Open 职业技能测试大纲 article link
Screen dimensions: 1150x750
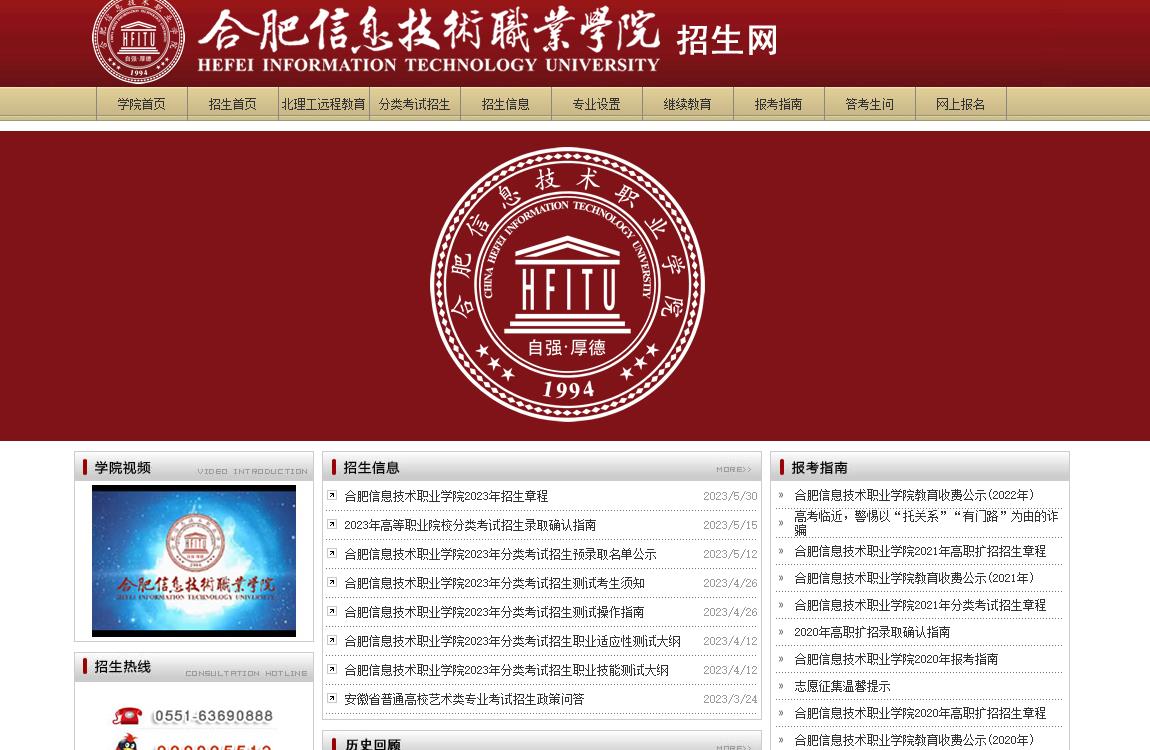(x=507, y=670)
